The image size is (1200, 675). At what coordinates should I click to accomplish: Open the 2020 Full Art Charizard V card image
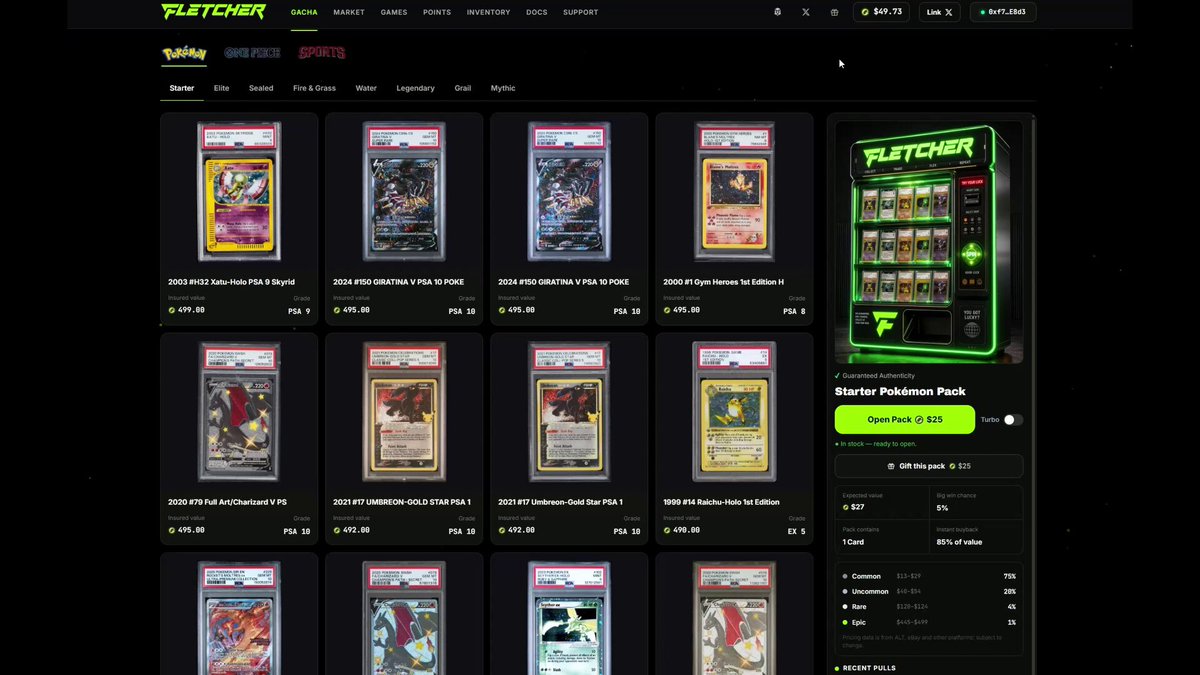[x=239, y=411]
